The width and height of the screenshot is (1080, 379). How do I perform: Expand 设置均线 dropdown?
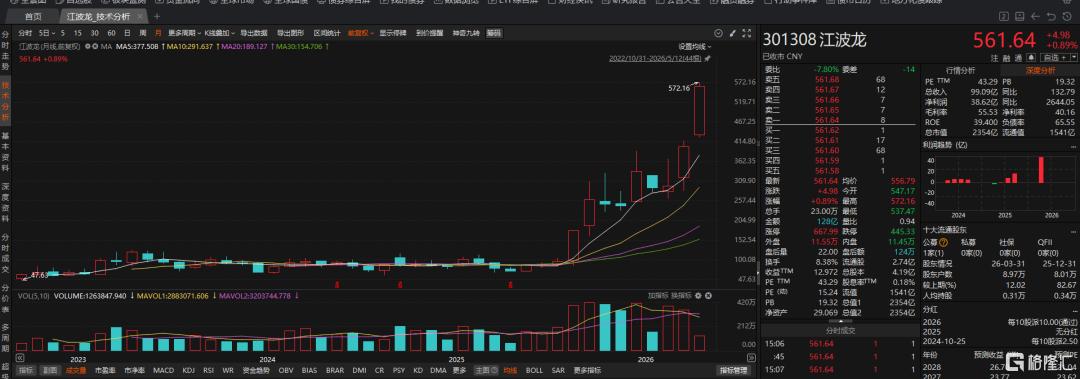tap(694, 47)
